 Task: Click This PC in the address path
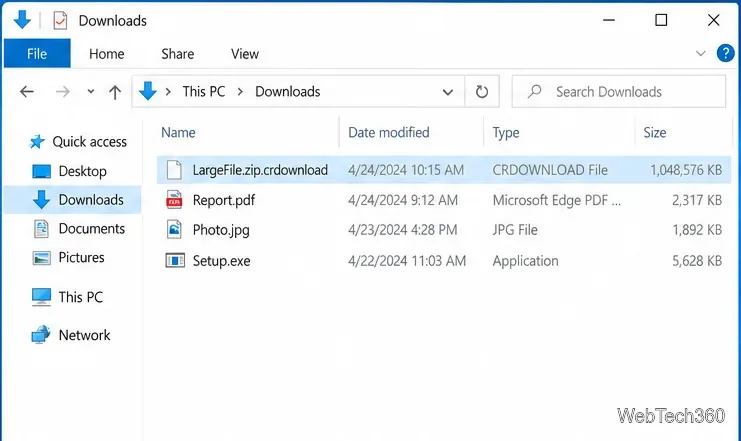[x=204, y=91]
